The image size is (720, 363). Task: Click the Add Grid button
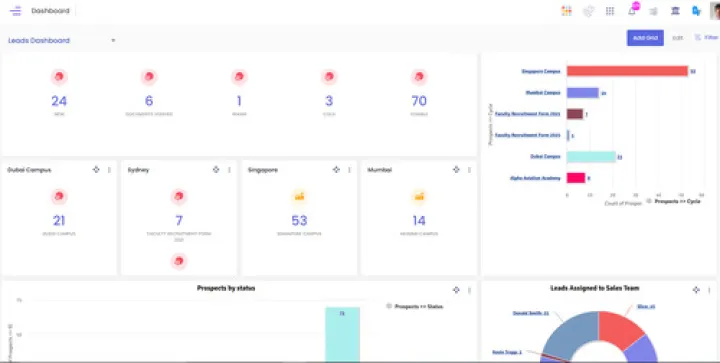click(645, 38)
